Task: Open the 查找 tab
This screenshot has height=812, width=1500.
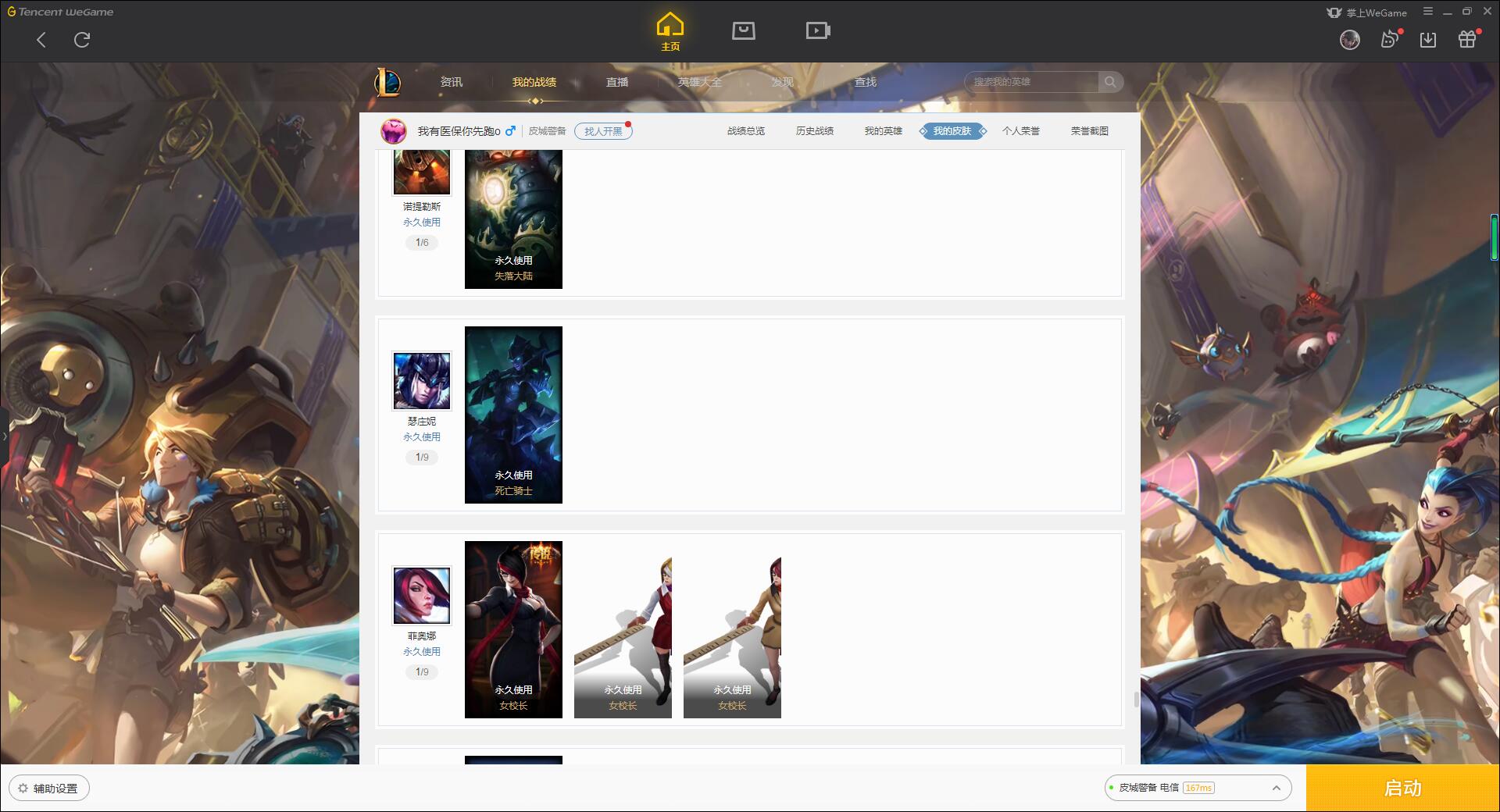Action: [866, 82]
